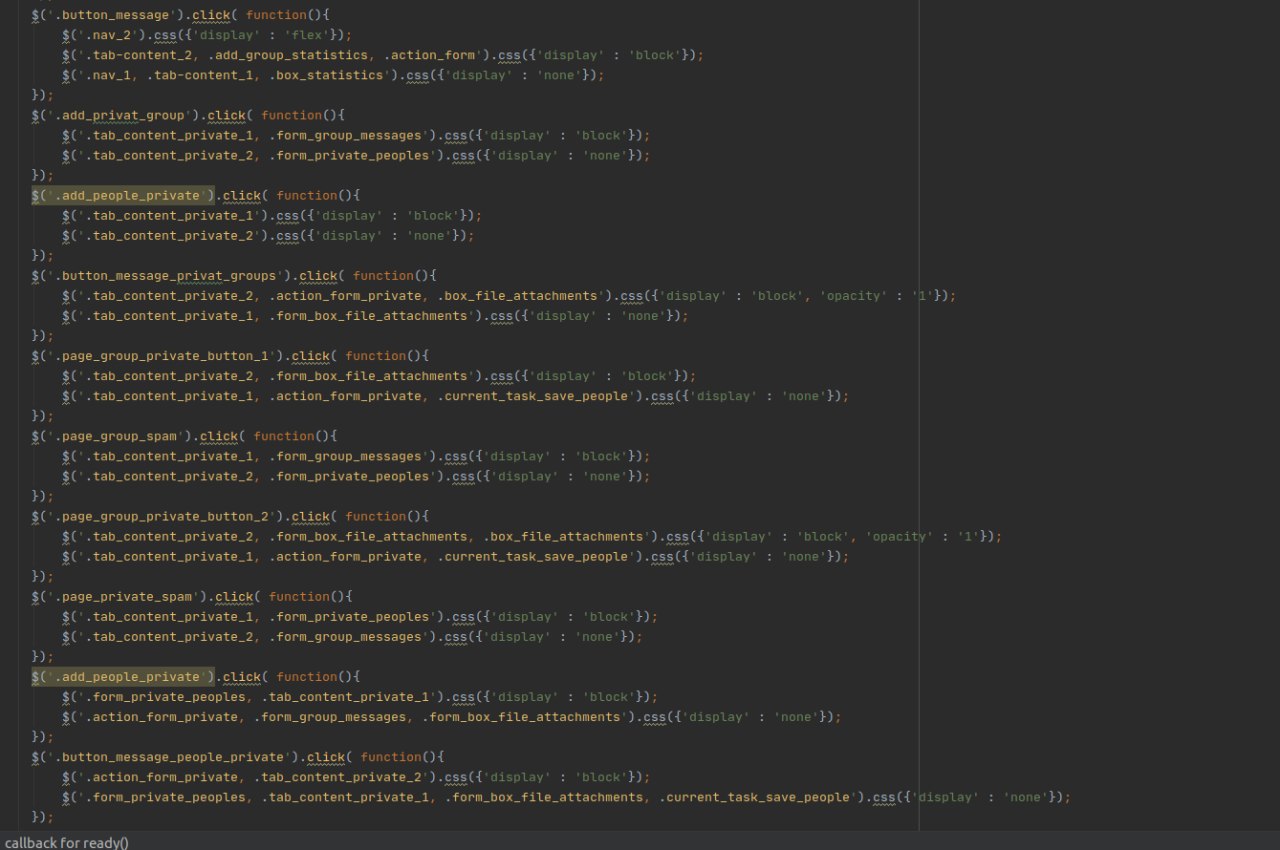
Task: Click the lone '.tab_content_private_2' display none line
Action: coord(267,236)
